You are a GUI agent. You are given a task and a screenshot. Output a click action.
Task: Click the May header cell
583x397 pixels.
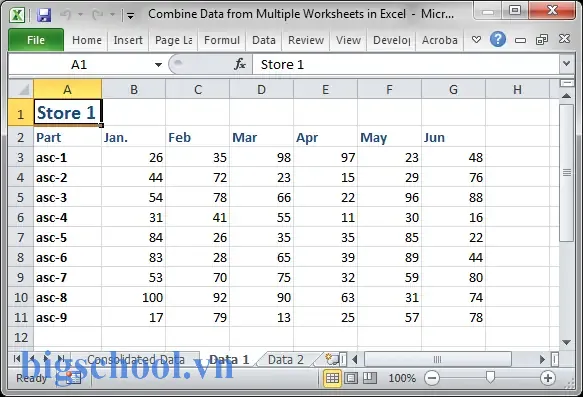tap(389, 137)
